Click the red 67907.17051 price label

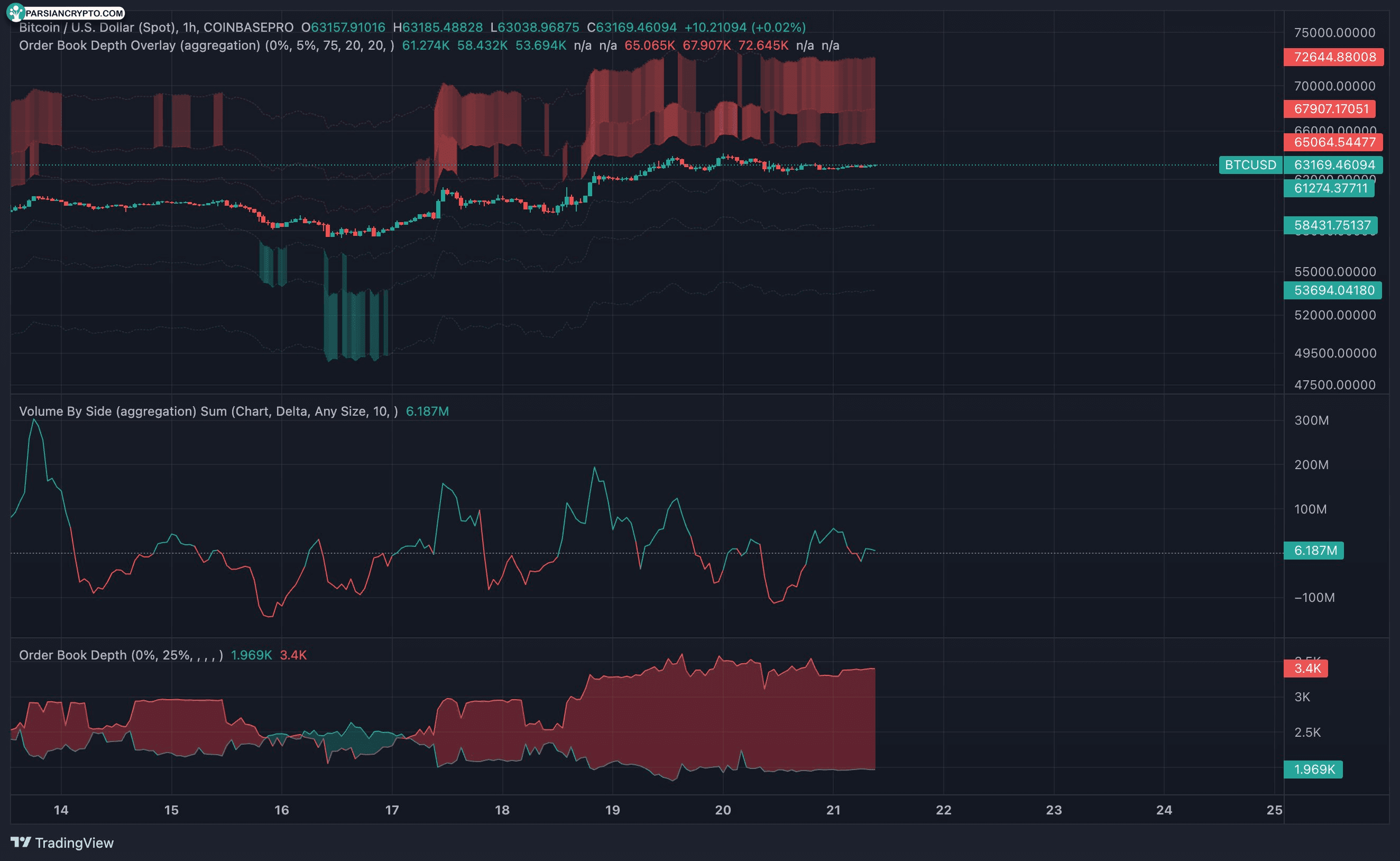1330,109
